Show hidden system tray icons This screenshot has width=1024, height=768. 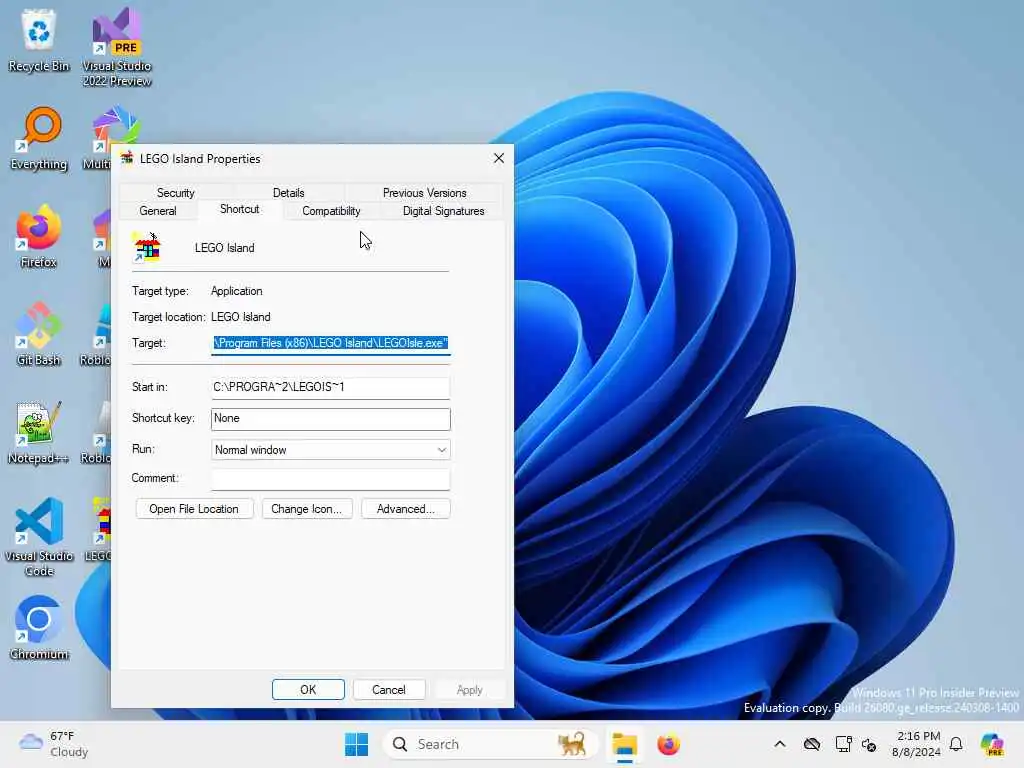(x=780, y=744)
